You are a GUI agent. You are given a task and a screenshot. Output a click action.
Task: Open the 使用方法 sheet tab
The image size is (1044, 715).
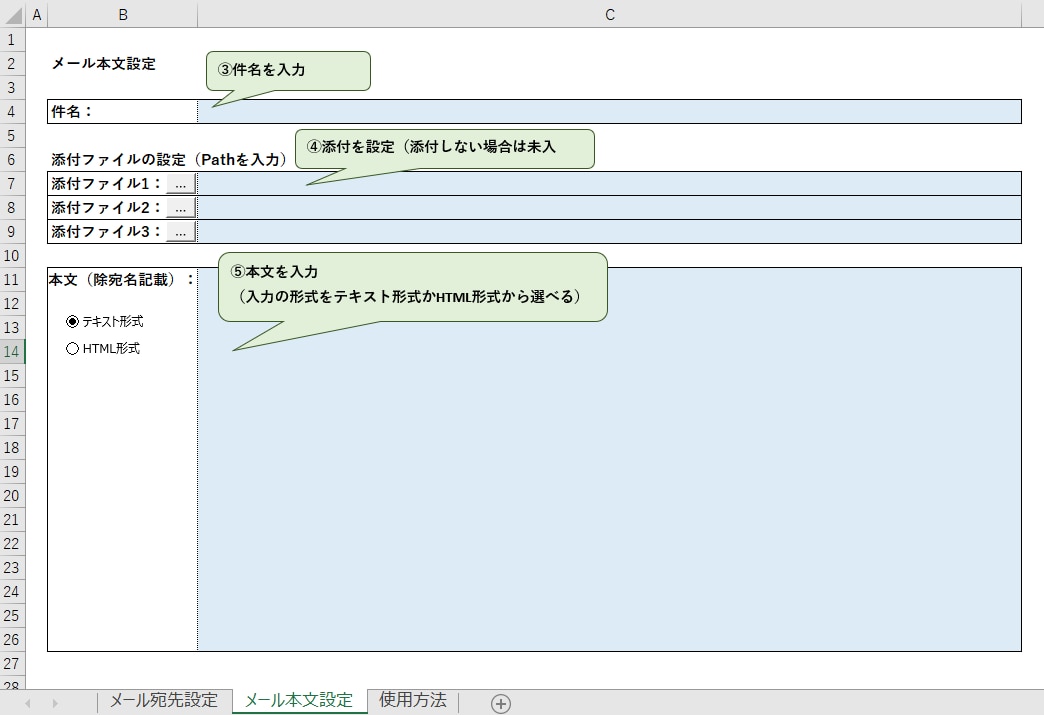coord(413,700)
